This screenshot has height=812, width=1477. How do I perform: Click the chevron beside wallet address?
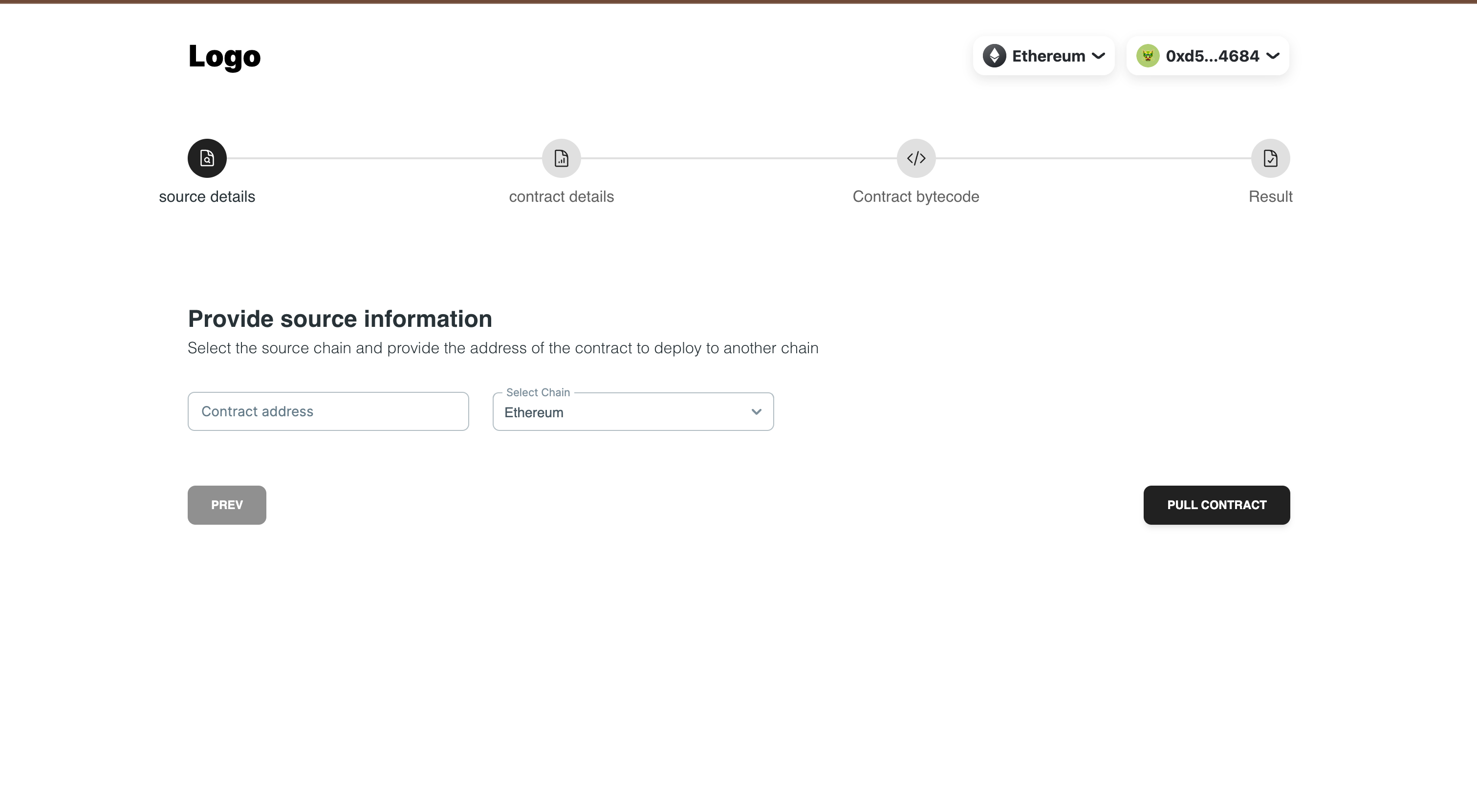pos(1272,56)
